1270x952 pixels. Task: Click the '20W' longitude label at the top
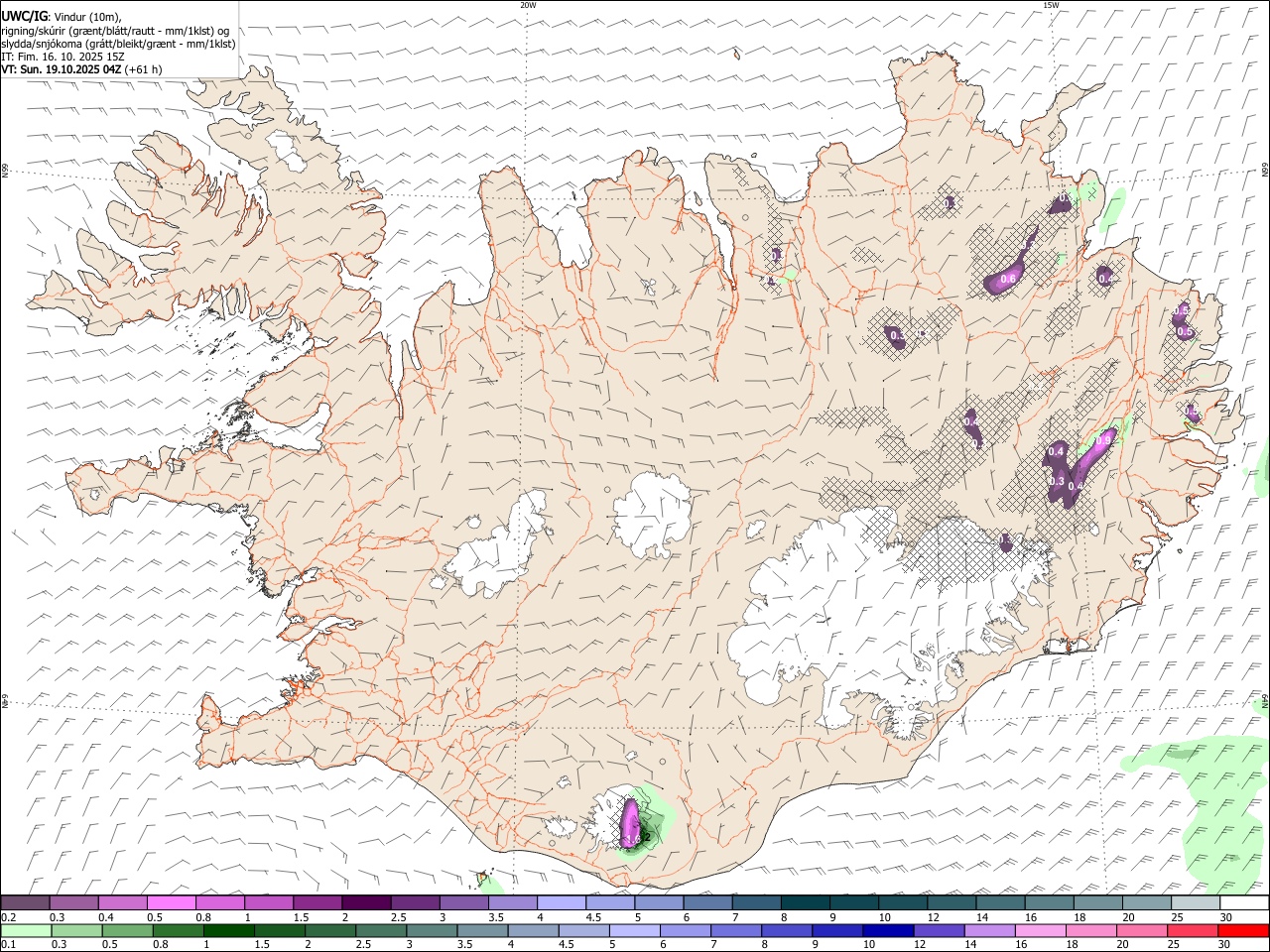point(528,5)
